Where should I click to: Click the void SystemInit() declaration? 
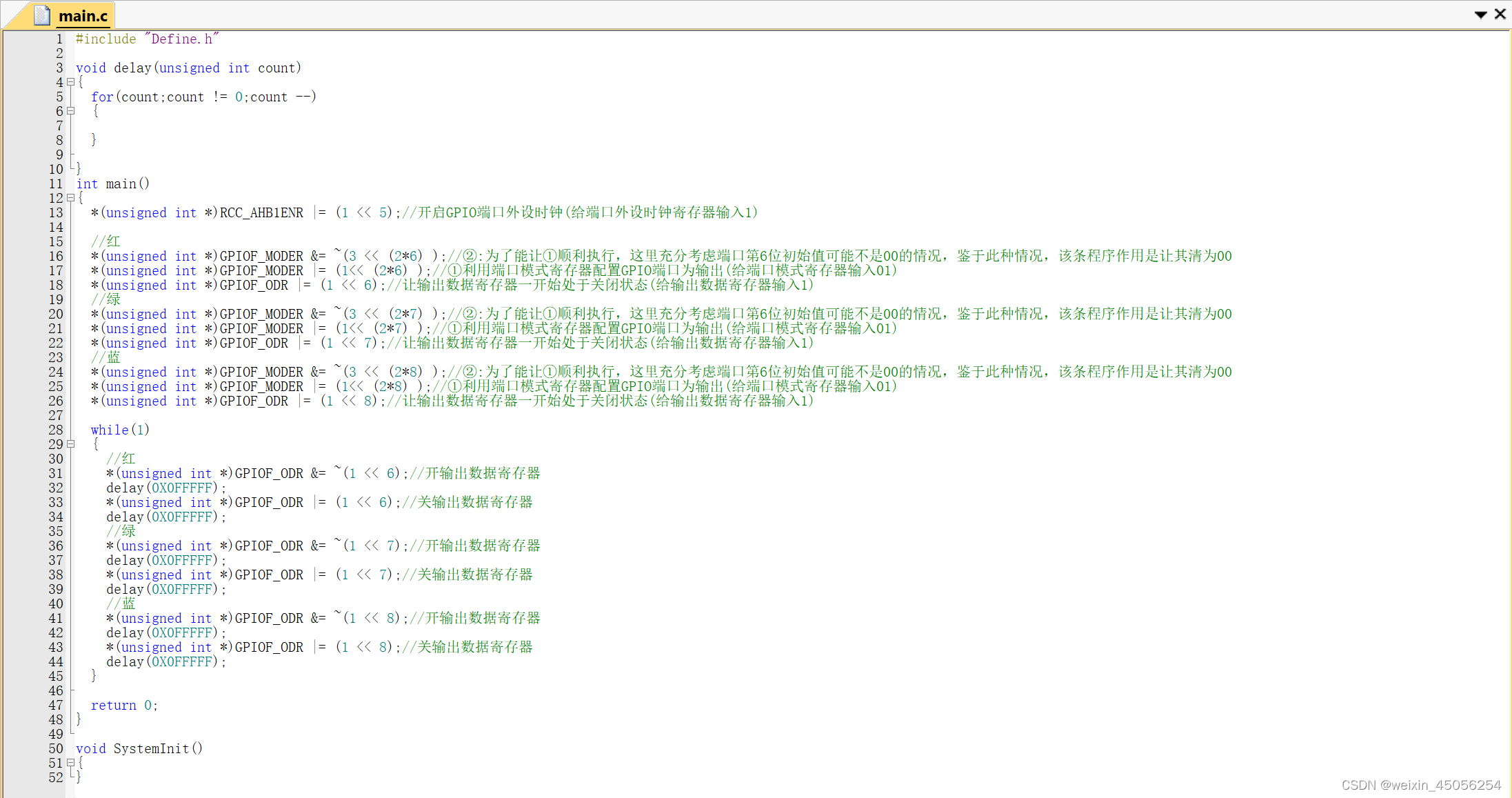point(139,748)
